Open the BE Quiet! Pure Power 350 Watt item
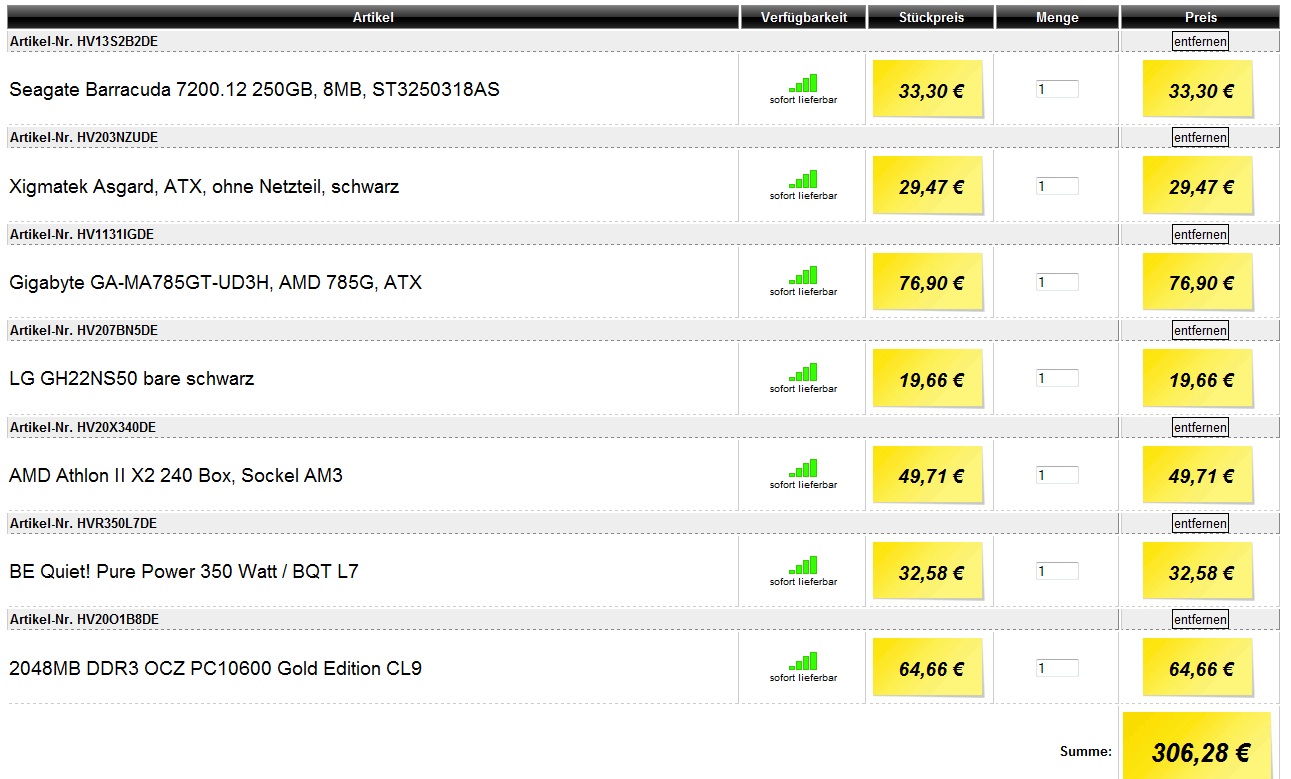 pyautogui.click(x=184, y=572)
